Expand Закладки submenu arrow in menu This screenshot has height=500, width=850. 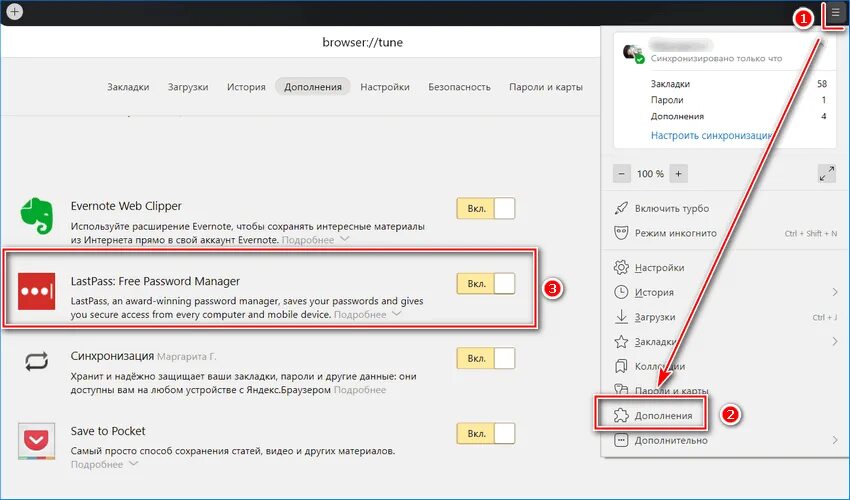835,341
